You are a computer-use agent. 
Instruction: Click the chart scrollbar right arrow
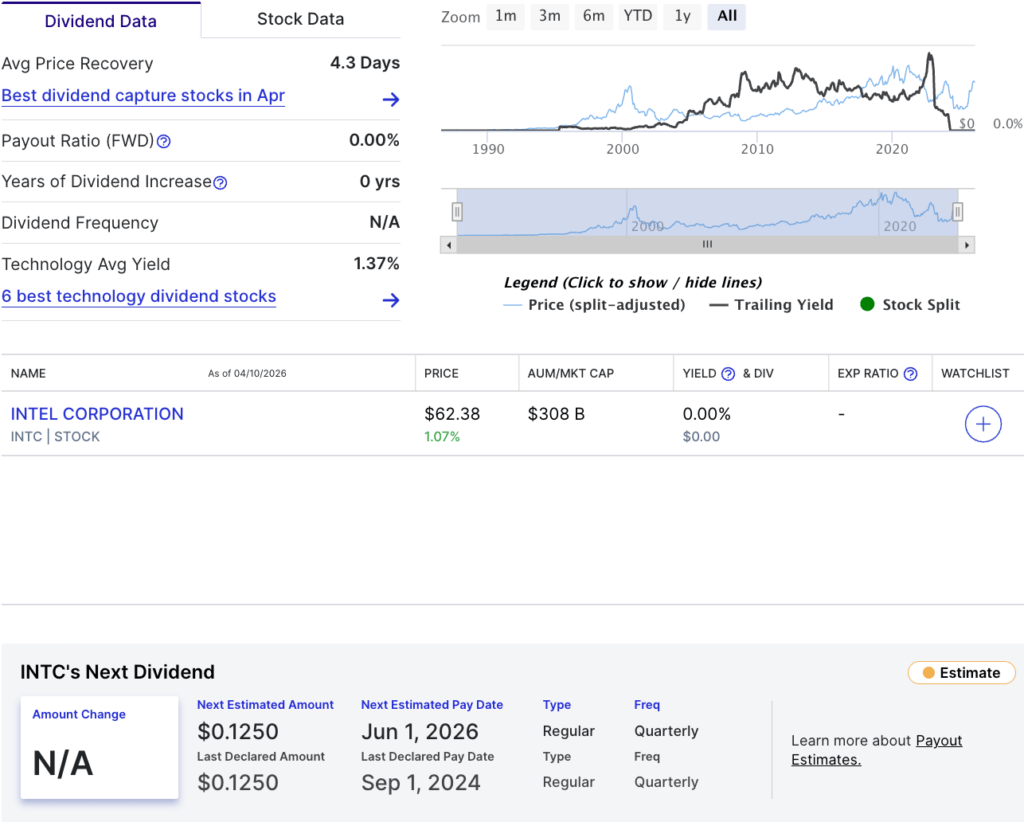967,244
